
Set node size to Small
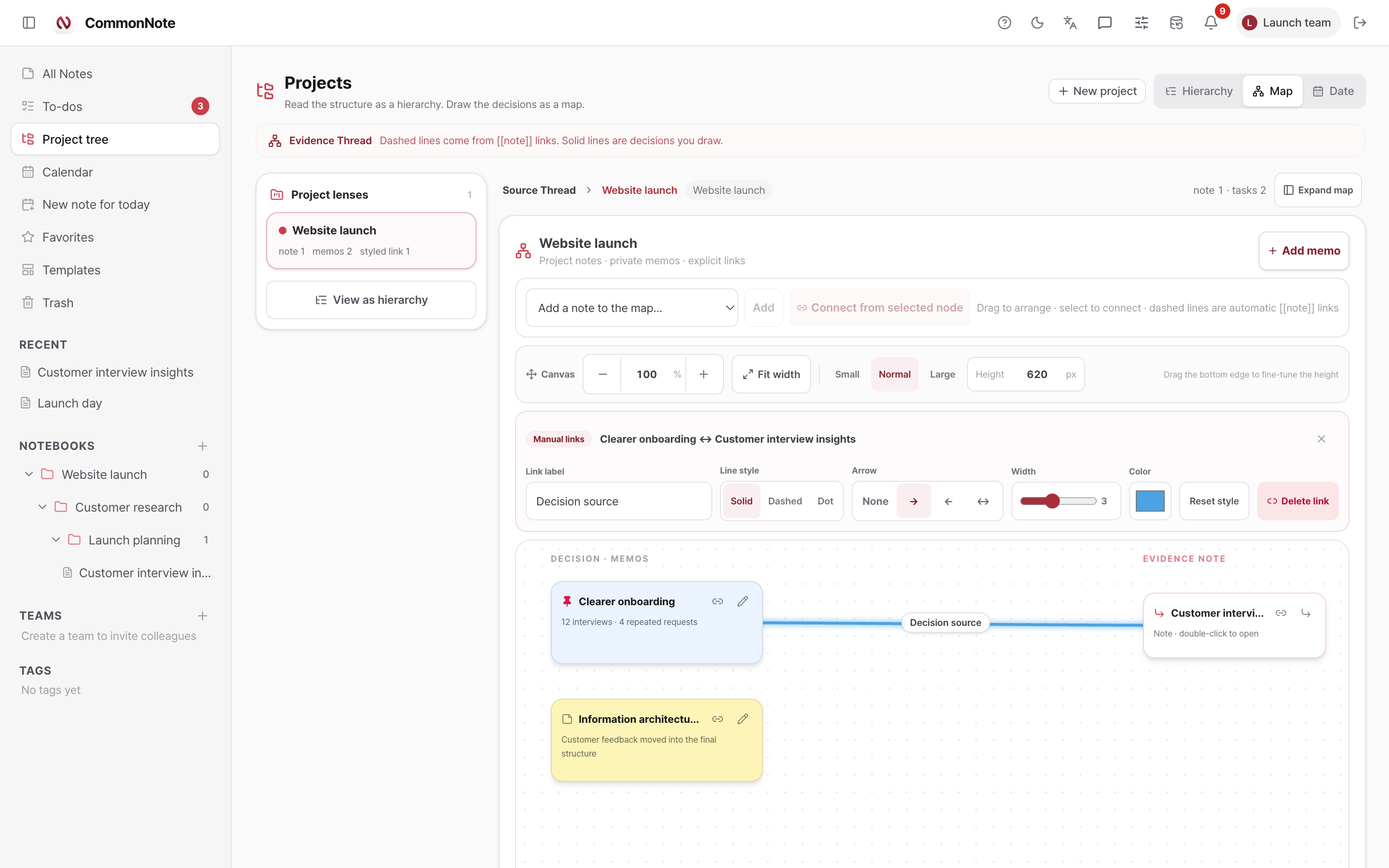click(847, 374)
